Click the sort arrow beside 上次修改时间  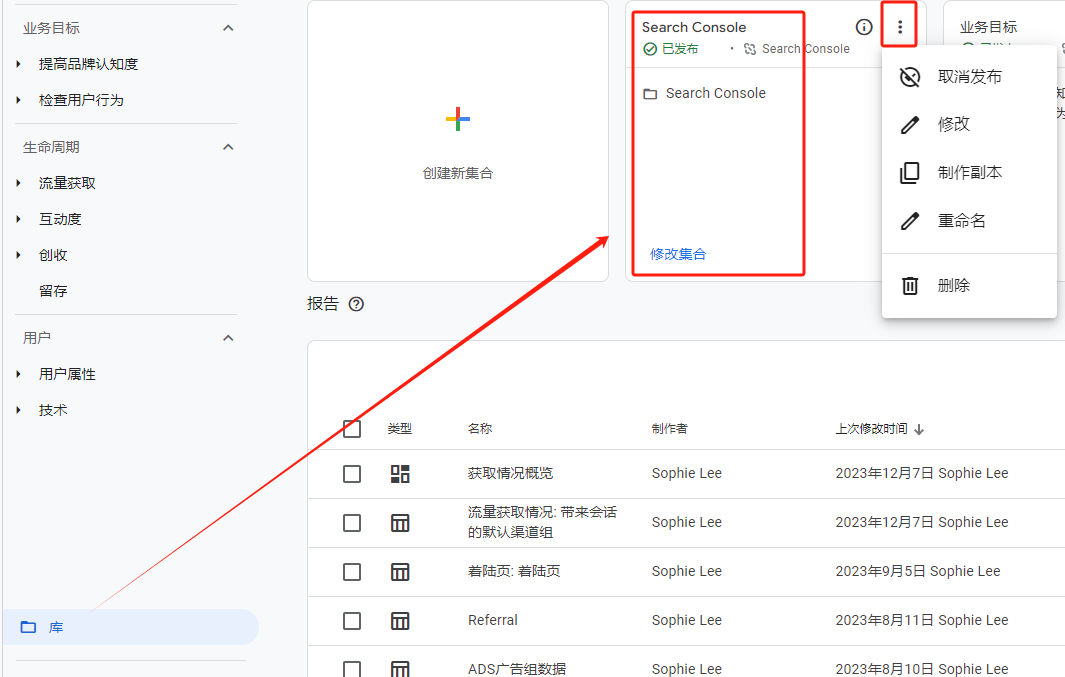tap(919, 429)
